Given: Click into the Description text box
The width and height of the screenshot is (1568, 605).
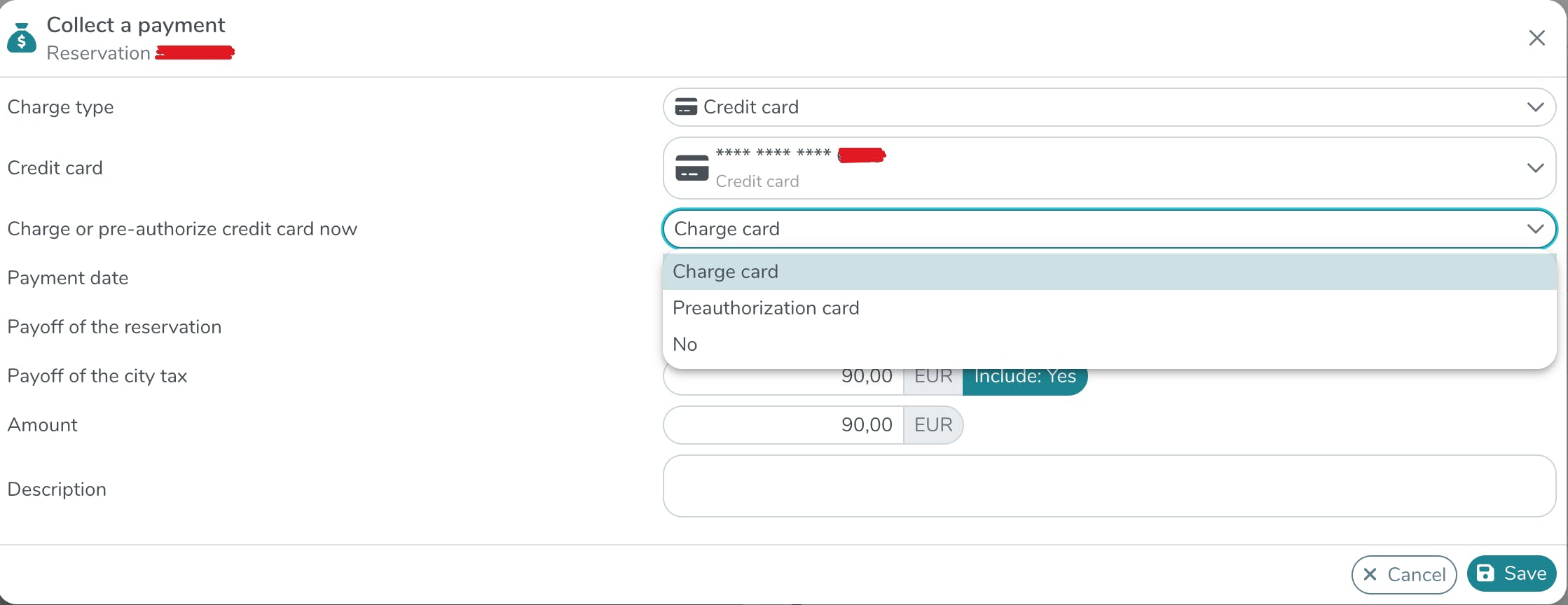Looking at the screenshot, I should point(1108,486).
